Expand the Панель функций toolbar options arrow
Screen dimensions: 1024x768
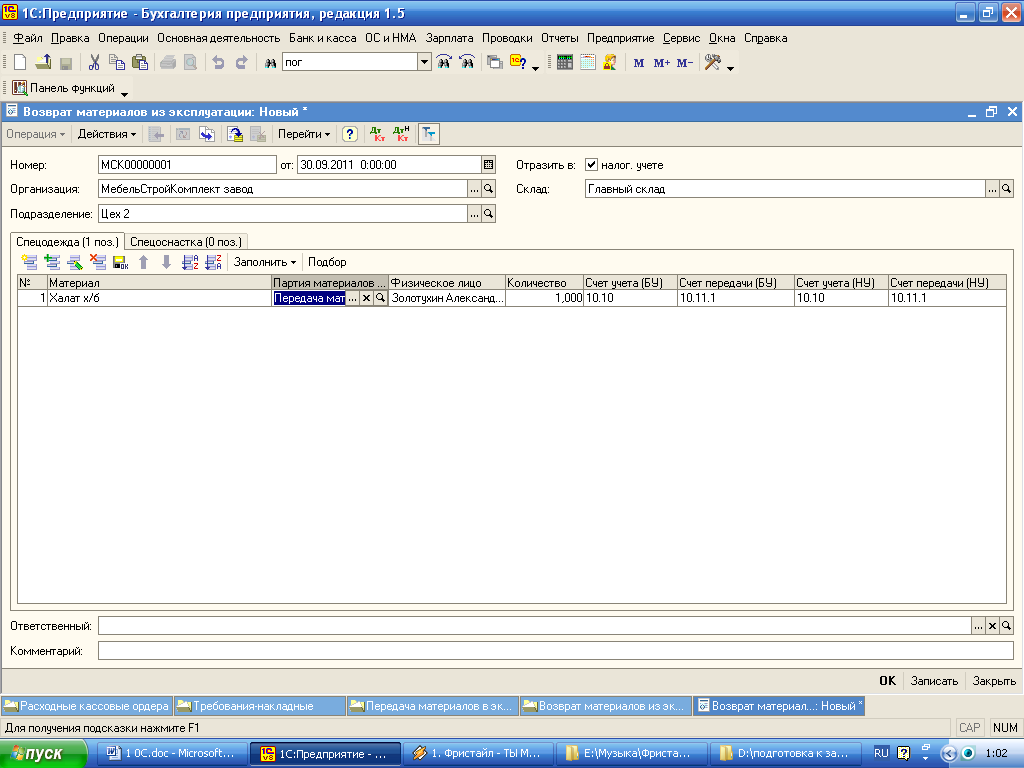(x=124, y=95)
